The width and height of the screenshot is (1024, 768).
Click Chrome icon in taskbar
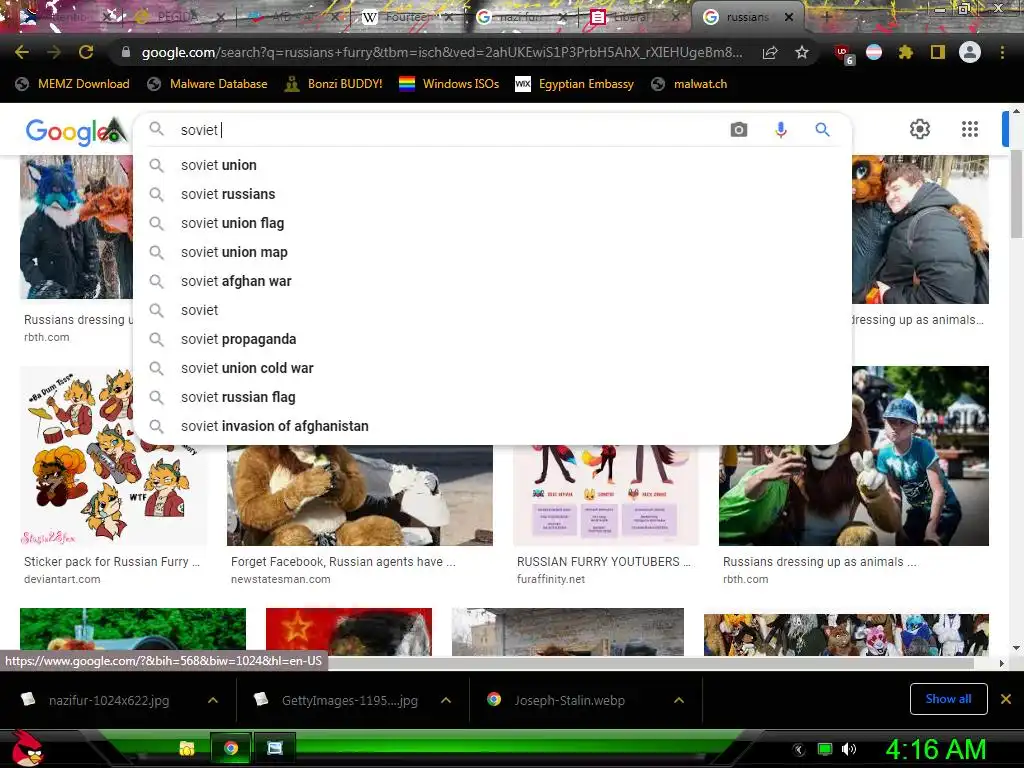(231, 748)
